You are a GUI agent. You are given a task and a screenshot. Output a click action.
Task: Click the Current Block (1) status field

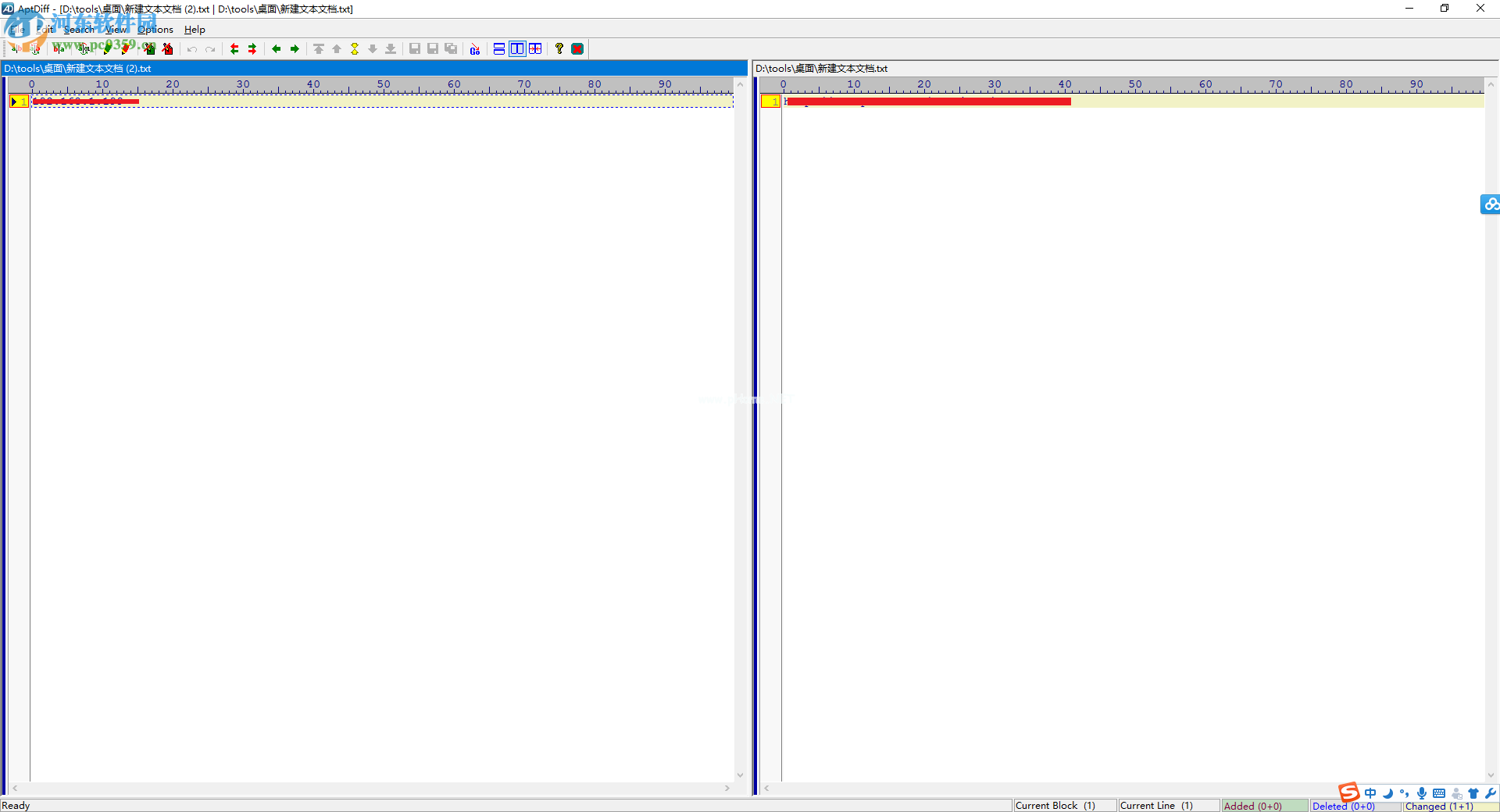(x=1064, y=806)
